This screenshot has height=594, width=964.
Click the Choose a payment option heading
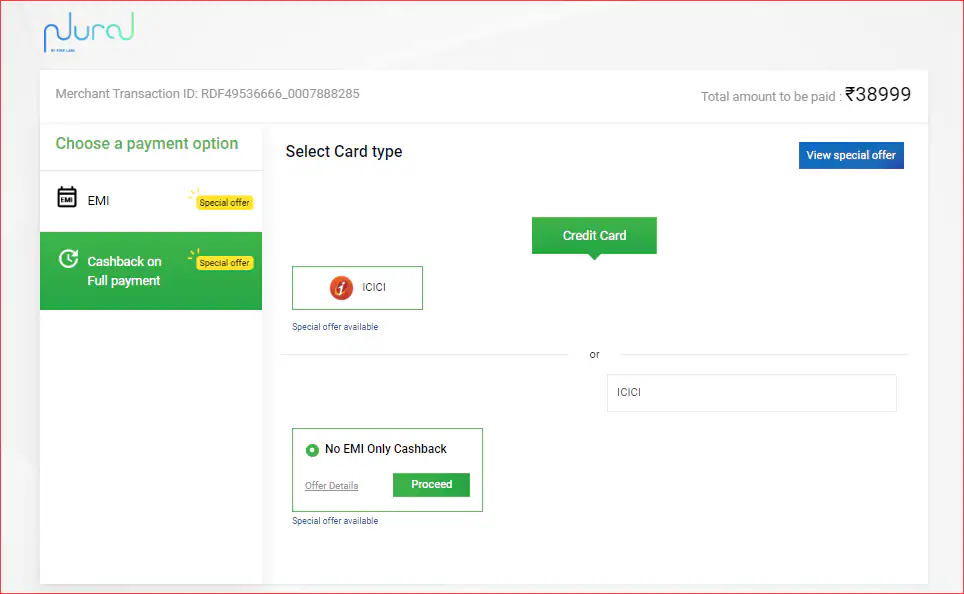point(147,144)
